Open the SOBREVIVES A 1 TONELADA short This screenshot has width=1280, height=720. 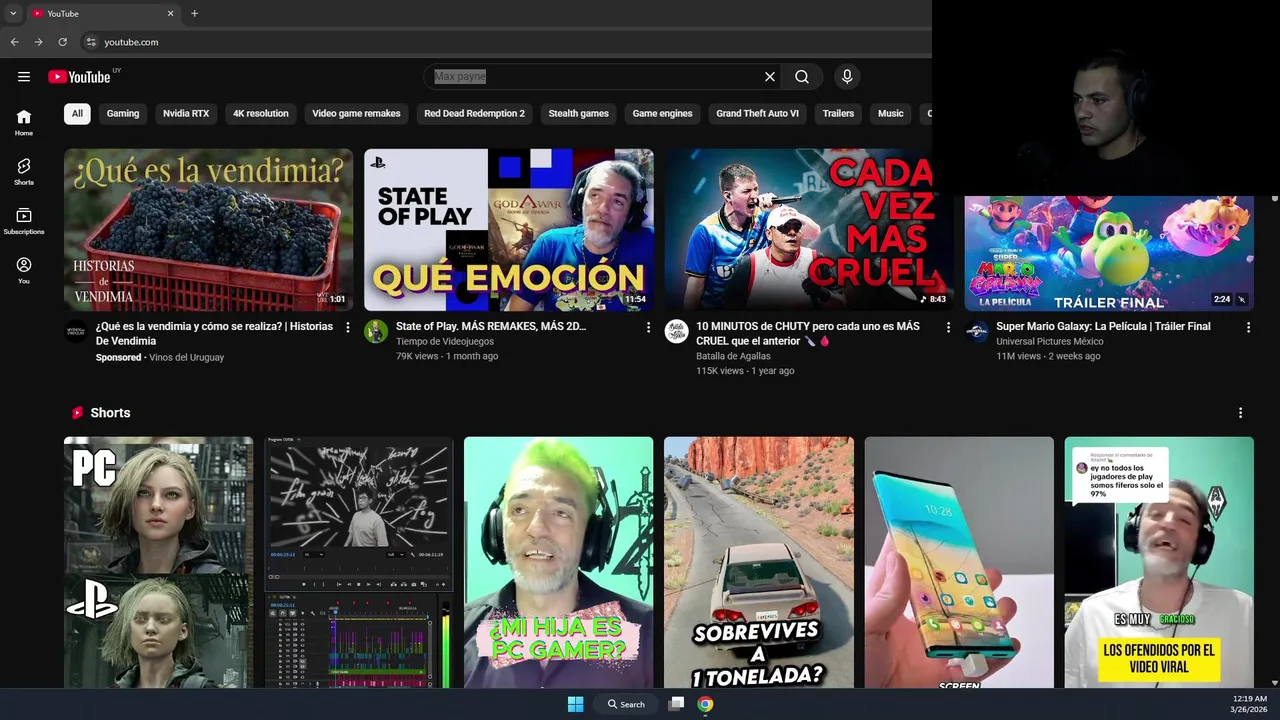tap(759, 562)
